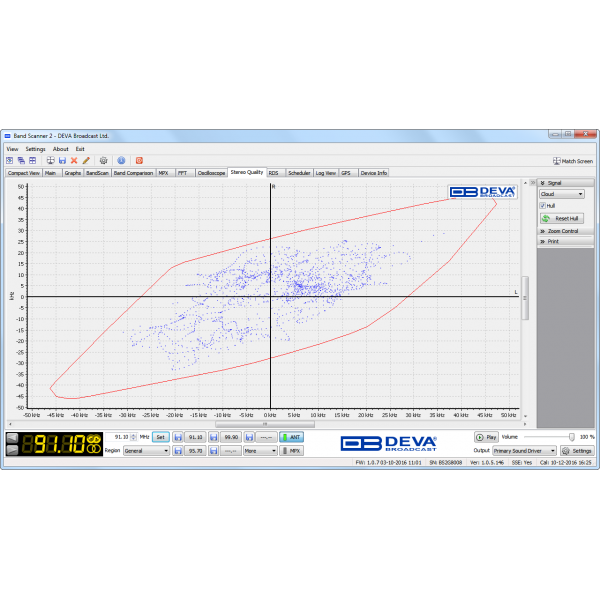Click the Stereo Quality tab

pos(247,172)
